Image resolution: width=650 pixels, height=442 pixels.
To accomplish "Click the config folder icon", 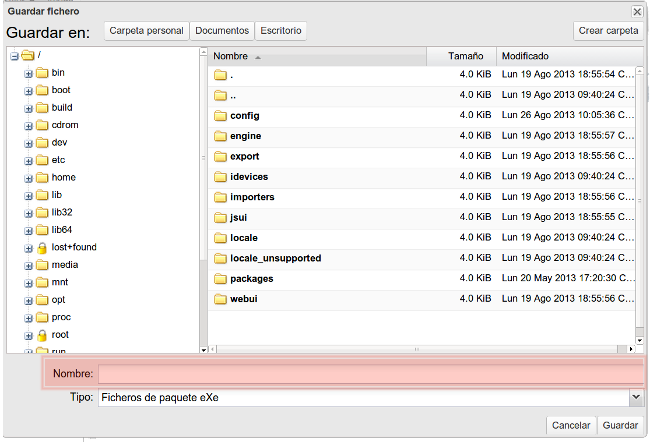I will 220,116.
